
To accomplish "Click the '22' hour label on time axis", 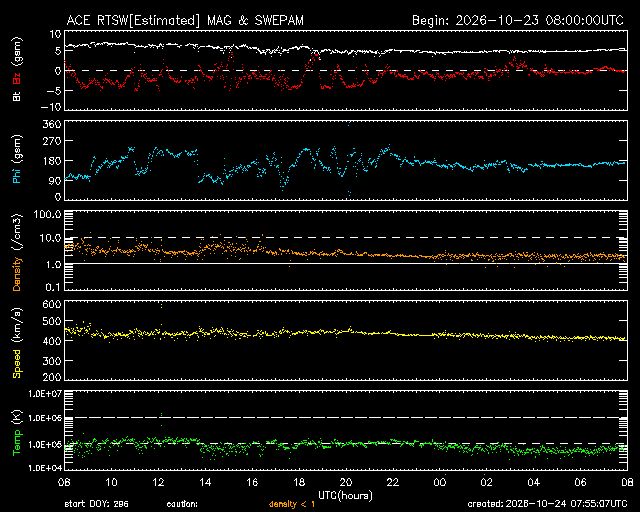I will 393,483.
